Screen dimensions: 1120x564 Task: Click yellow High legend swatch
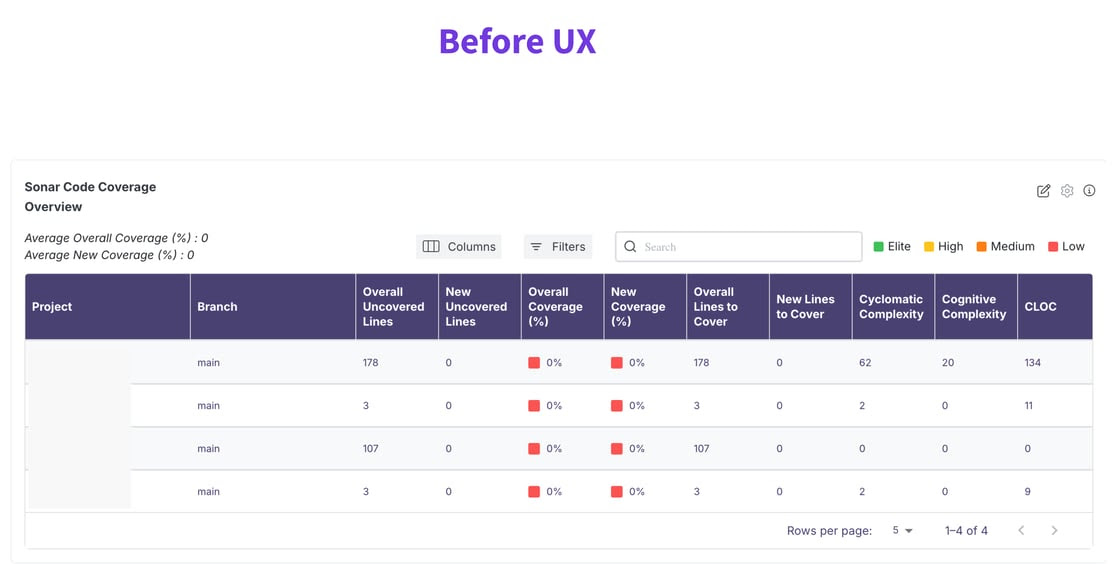(928, 247)
